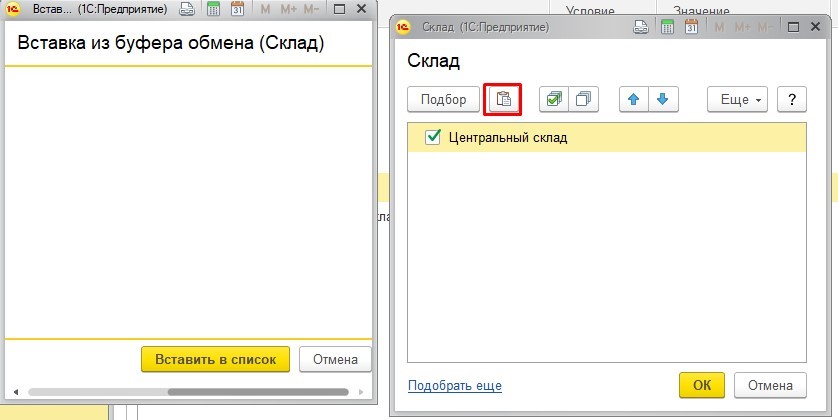Open the calendar icon in the Склад title bar
Image resolution: width=838 pixels, height=420 pixels.
tap(692, 27)
